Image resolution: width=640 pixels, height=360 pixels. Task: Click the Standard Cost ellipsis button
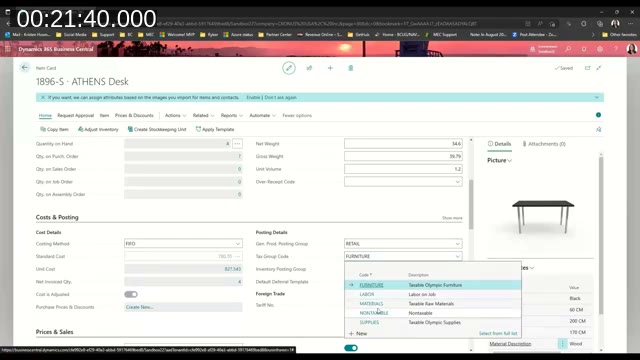point(237,256)
